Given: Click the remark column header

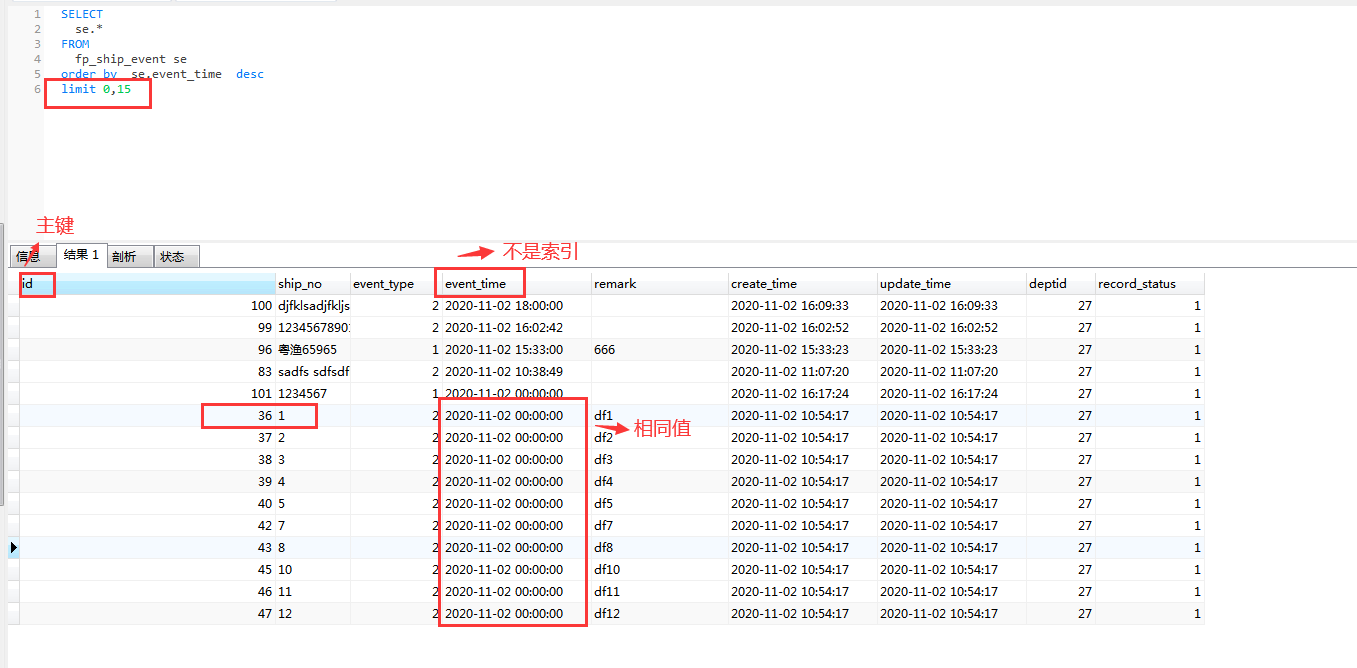Looking at the screenshot, I should (x=660, y=284).
